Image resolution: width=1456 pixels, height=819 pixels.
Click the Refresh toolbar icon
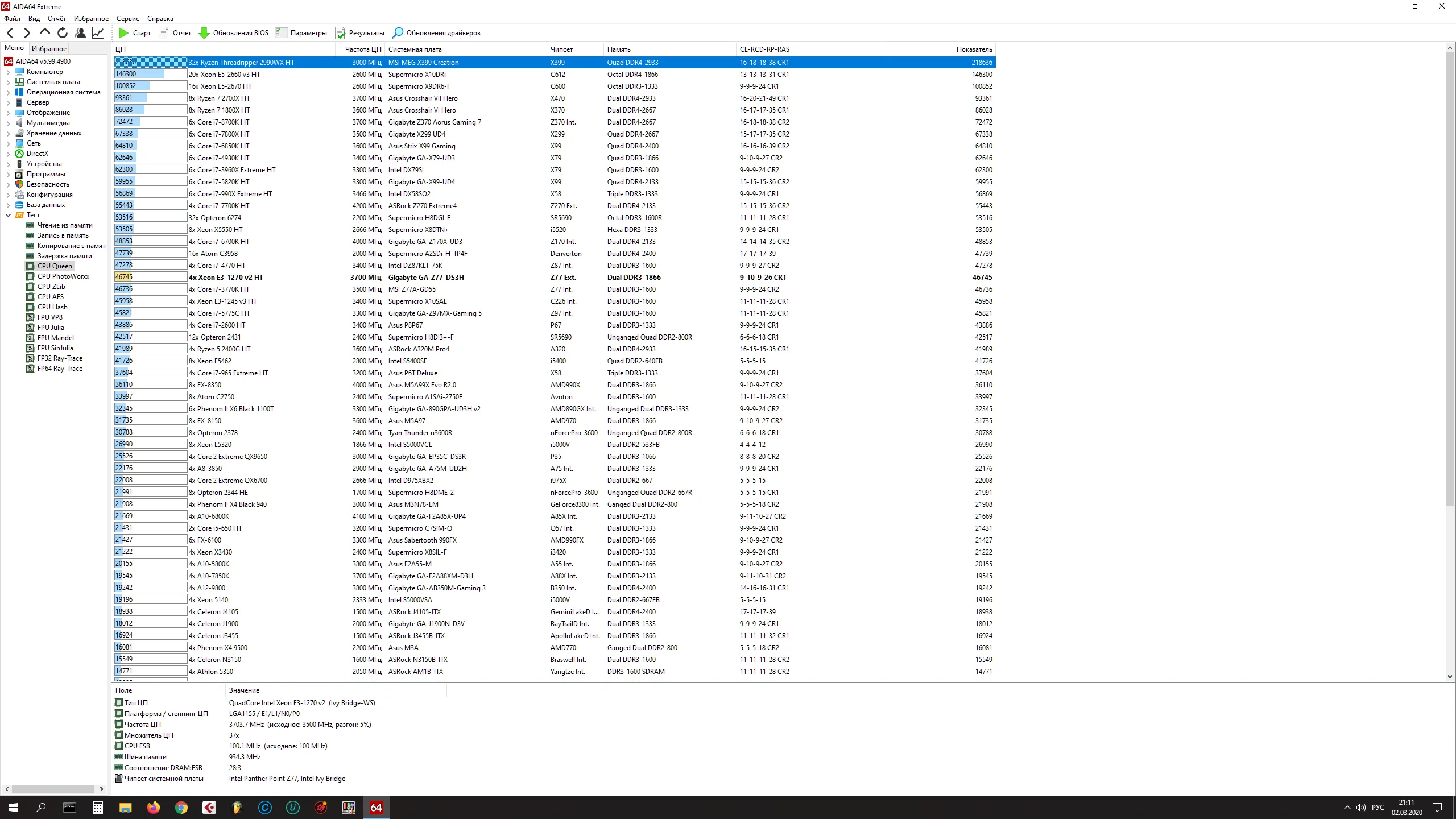tap(63, 33)
